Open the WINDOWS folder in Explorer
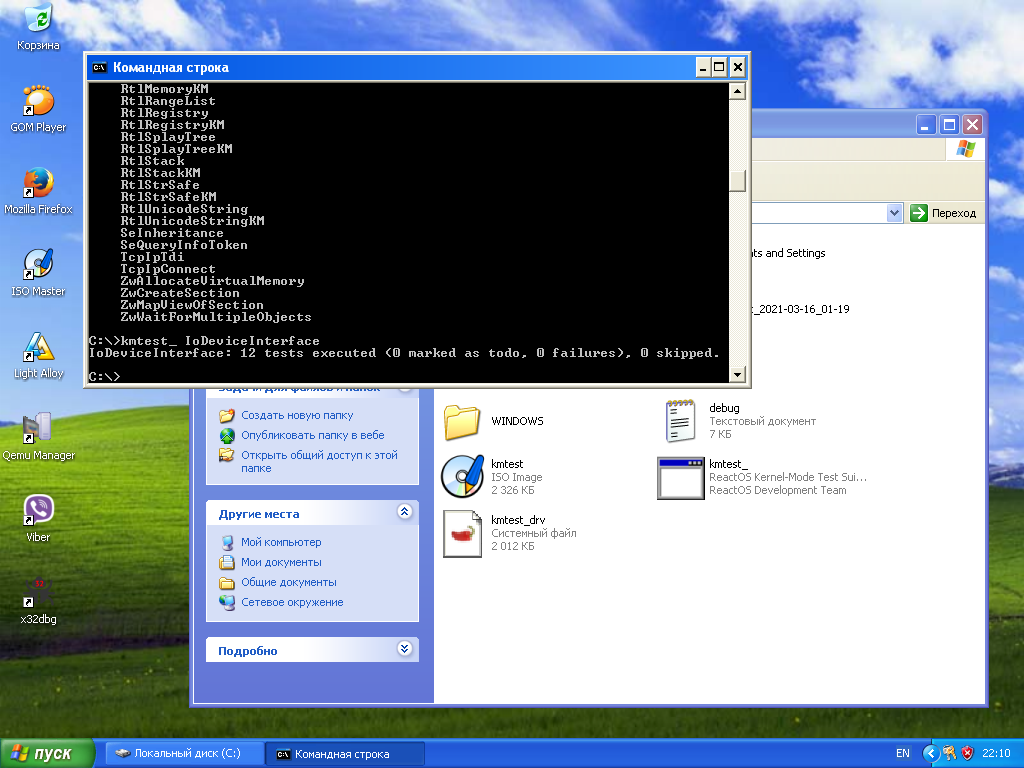 [x=462, y=422]
